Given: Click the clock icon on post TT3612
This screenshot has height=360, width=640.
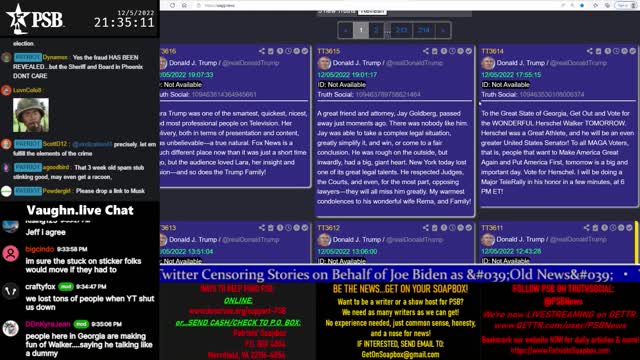Looking at the screenshot, I should click(452, 228).
